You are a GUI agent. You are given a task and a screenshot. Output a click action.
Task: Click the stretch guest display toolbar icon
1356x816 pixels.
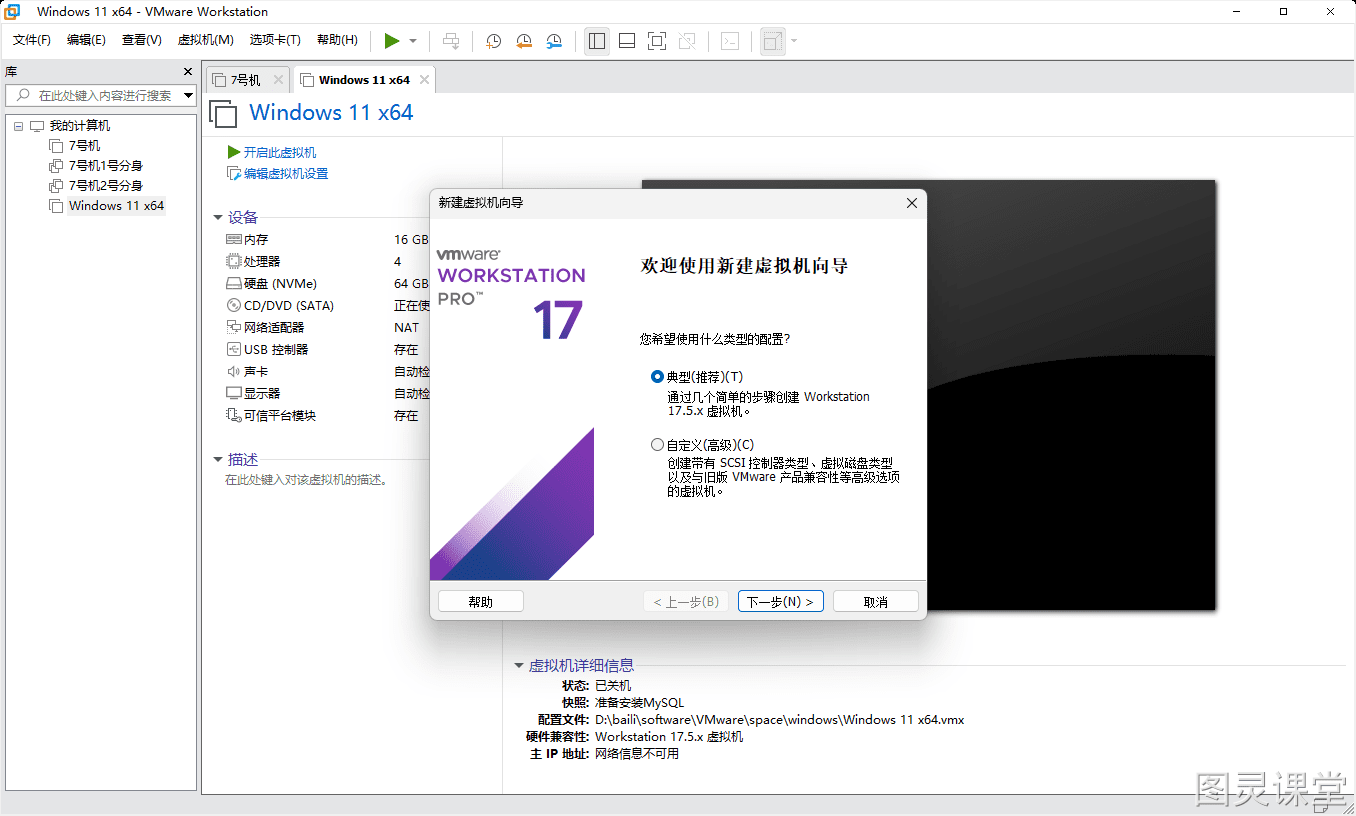pyautogui.click(x=772, y=41)
